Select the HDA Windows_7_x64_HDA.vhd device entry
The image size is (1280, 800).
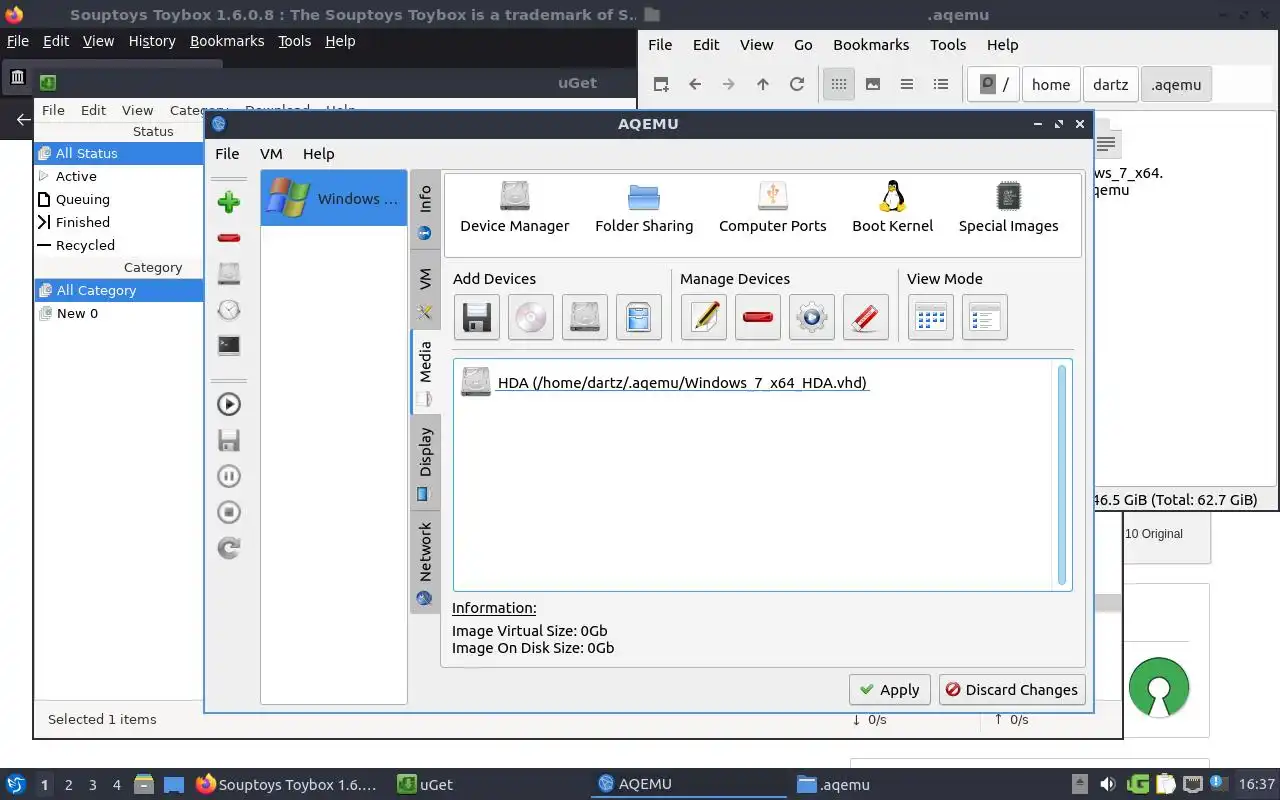coord(665,382)
